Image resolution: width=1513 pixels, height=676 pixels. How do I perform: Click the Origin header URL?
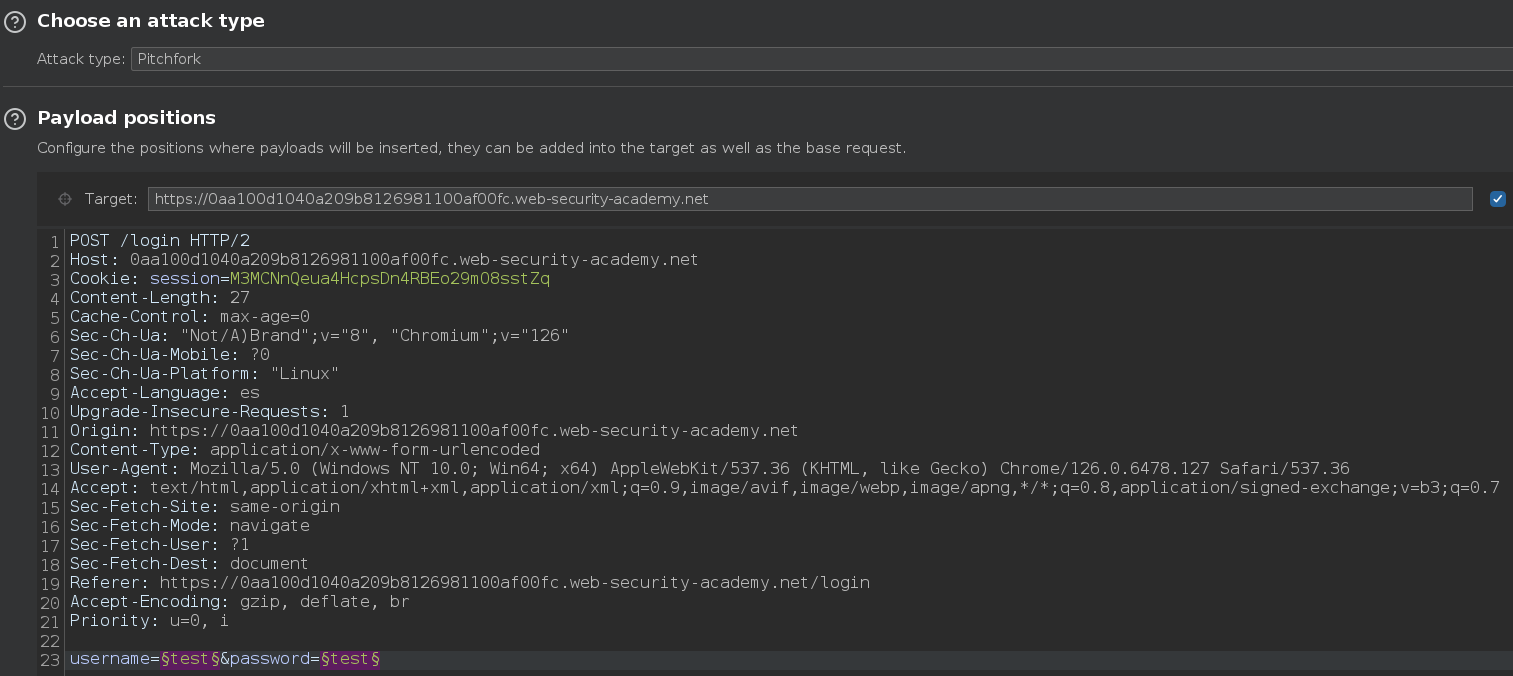473,431
